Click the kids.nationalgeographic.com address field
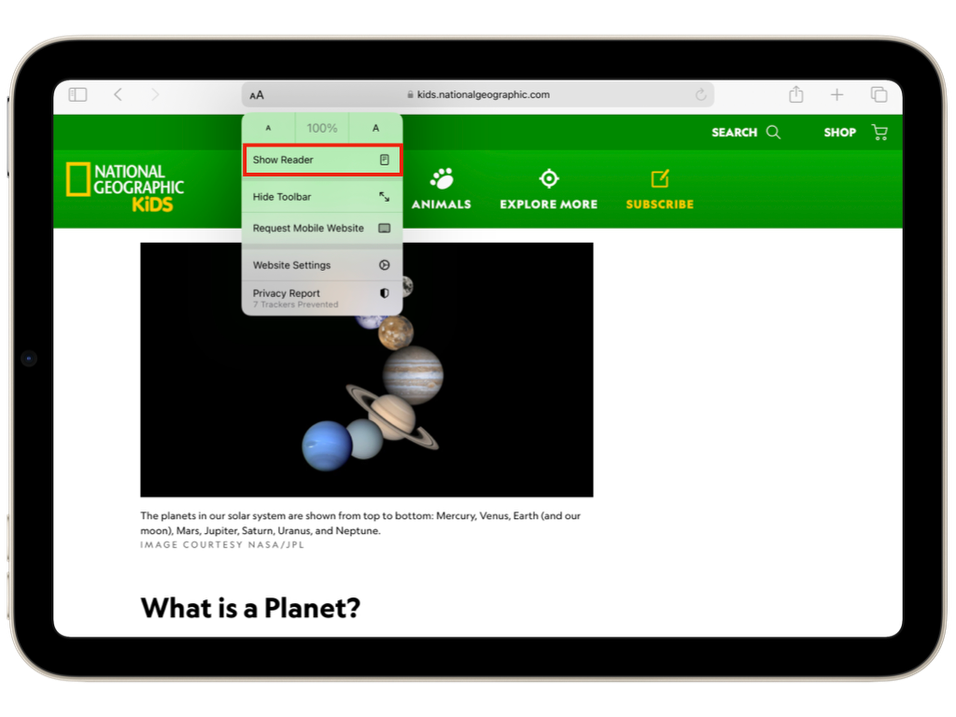Image resolution: width=956 pixels, height=717 pixels. tap(478, 95)
